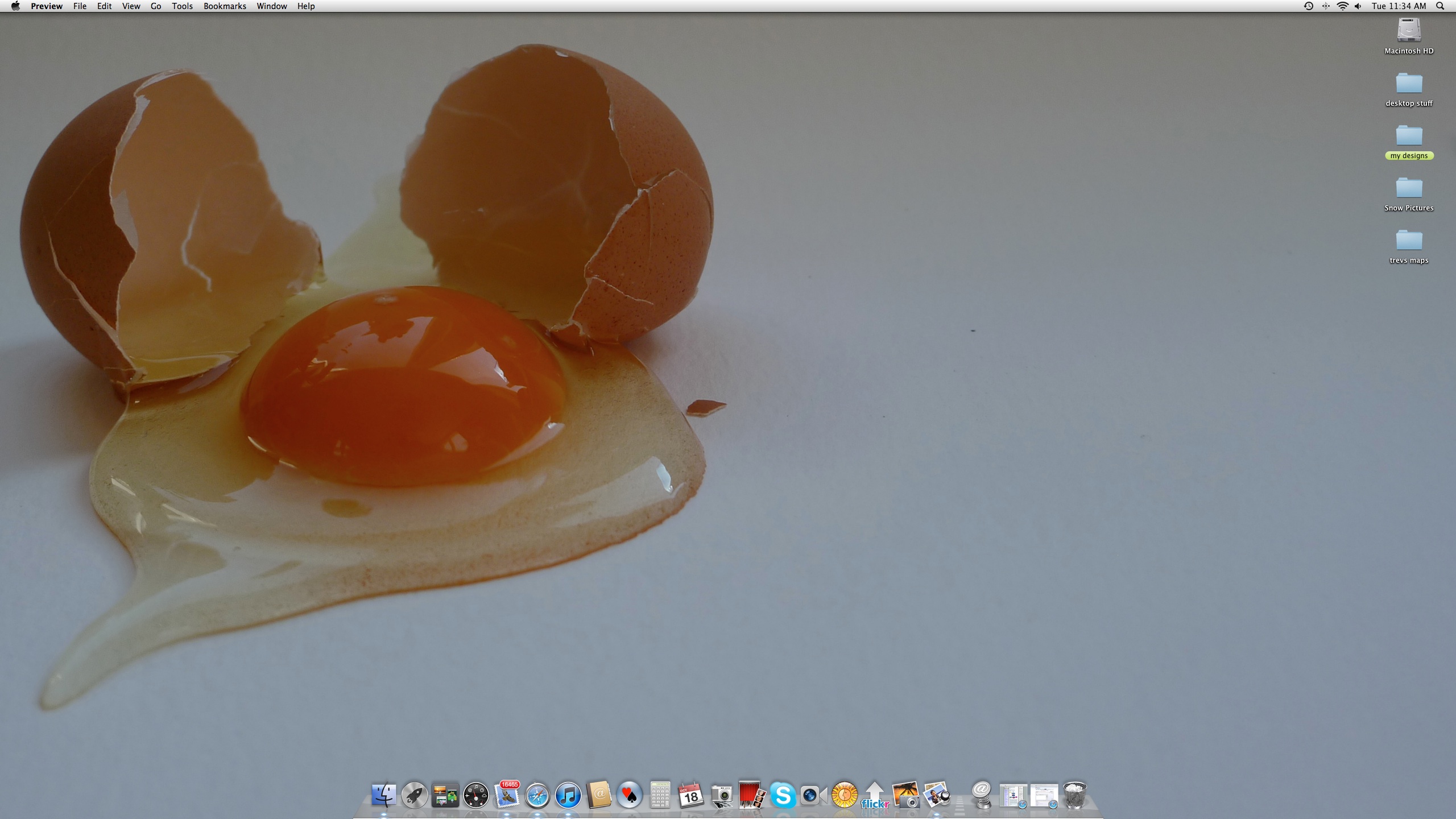
Task: Open iTunes in the Dock
Action: [568, 795]
